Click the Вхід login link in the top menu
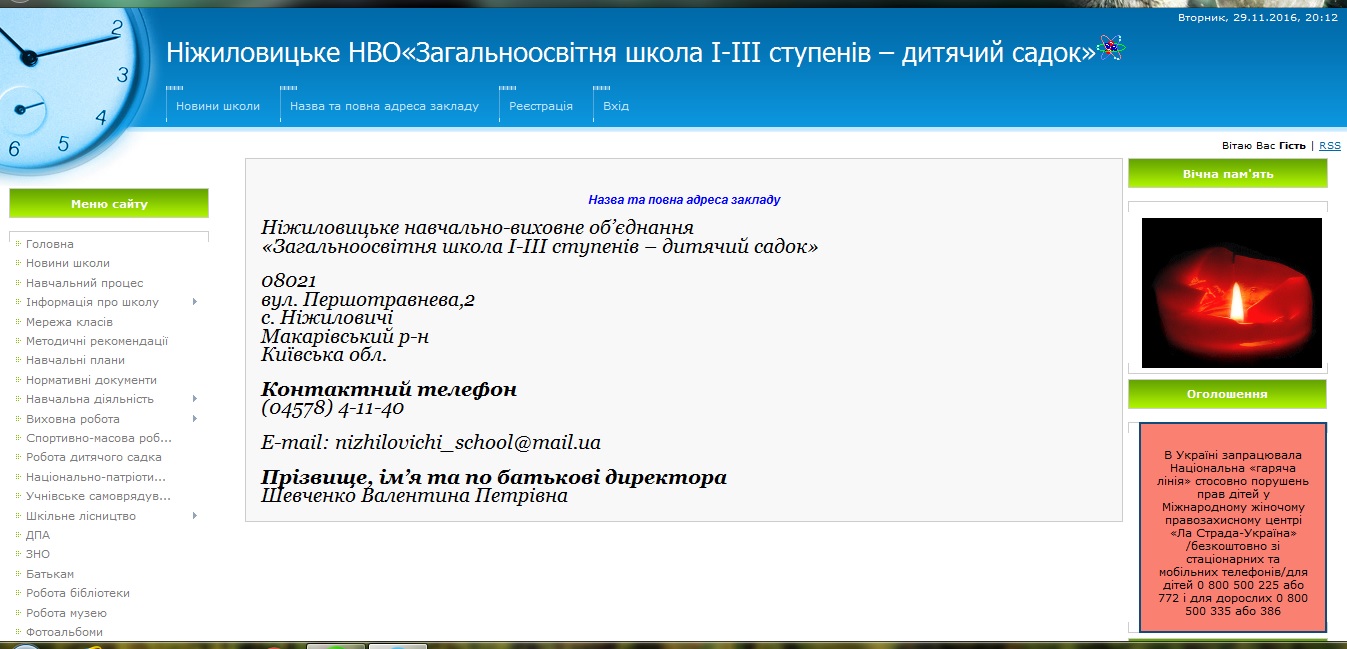Image resolution: width=1347 pixels, height=649 pixels. pyautogui.click(x=616, y=106)
